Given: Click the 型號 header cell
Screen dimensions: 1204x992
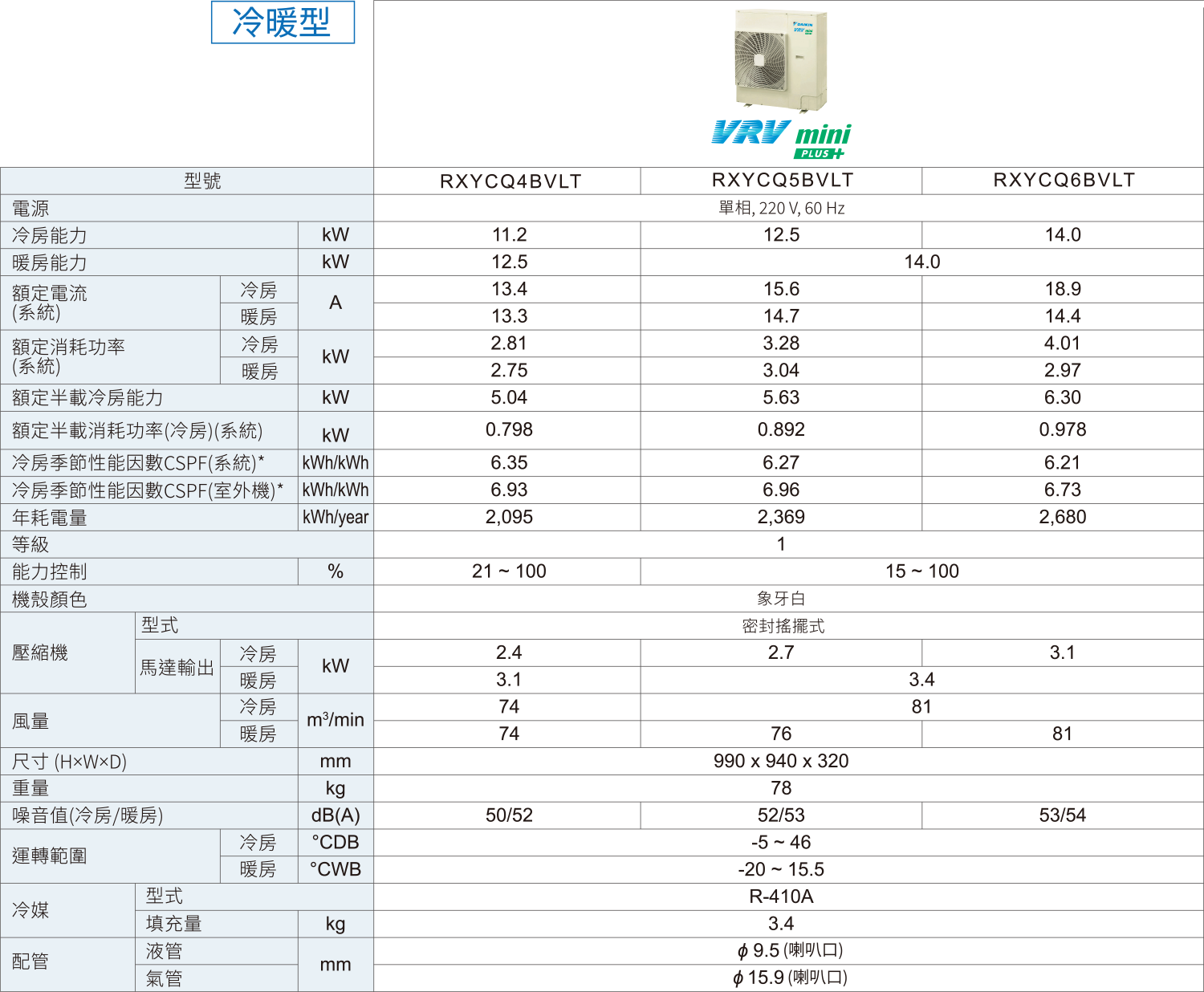Looking at the screenshot, I should pos(202,181).
